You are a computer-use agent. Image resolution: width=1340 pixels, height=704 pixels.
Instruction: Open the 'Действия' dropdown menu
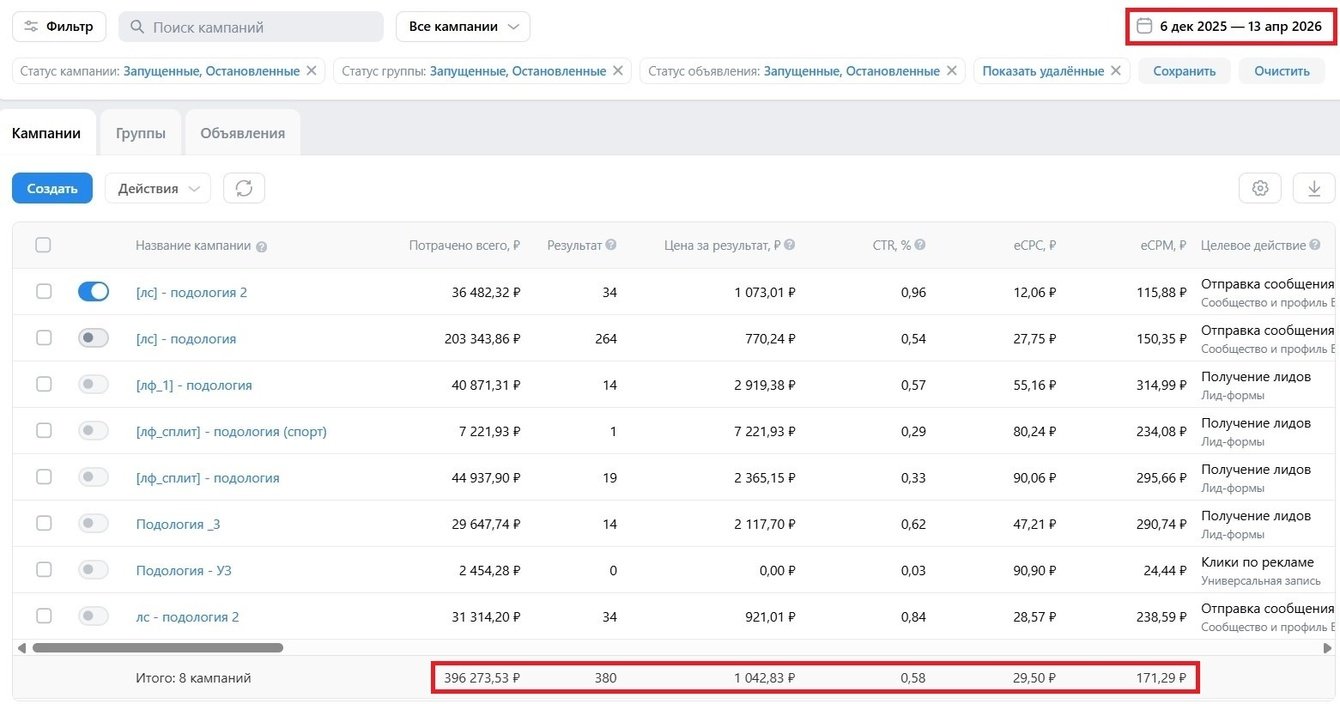pyautogui.click(x=158, y=188)
